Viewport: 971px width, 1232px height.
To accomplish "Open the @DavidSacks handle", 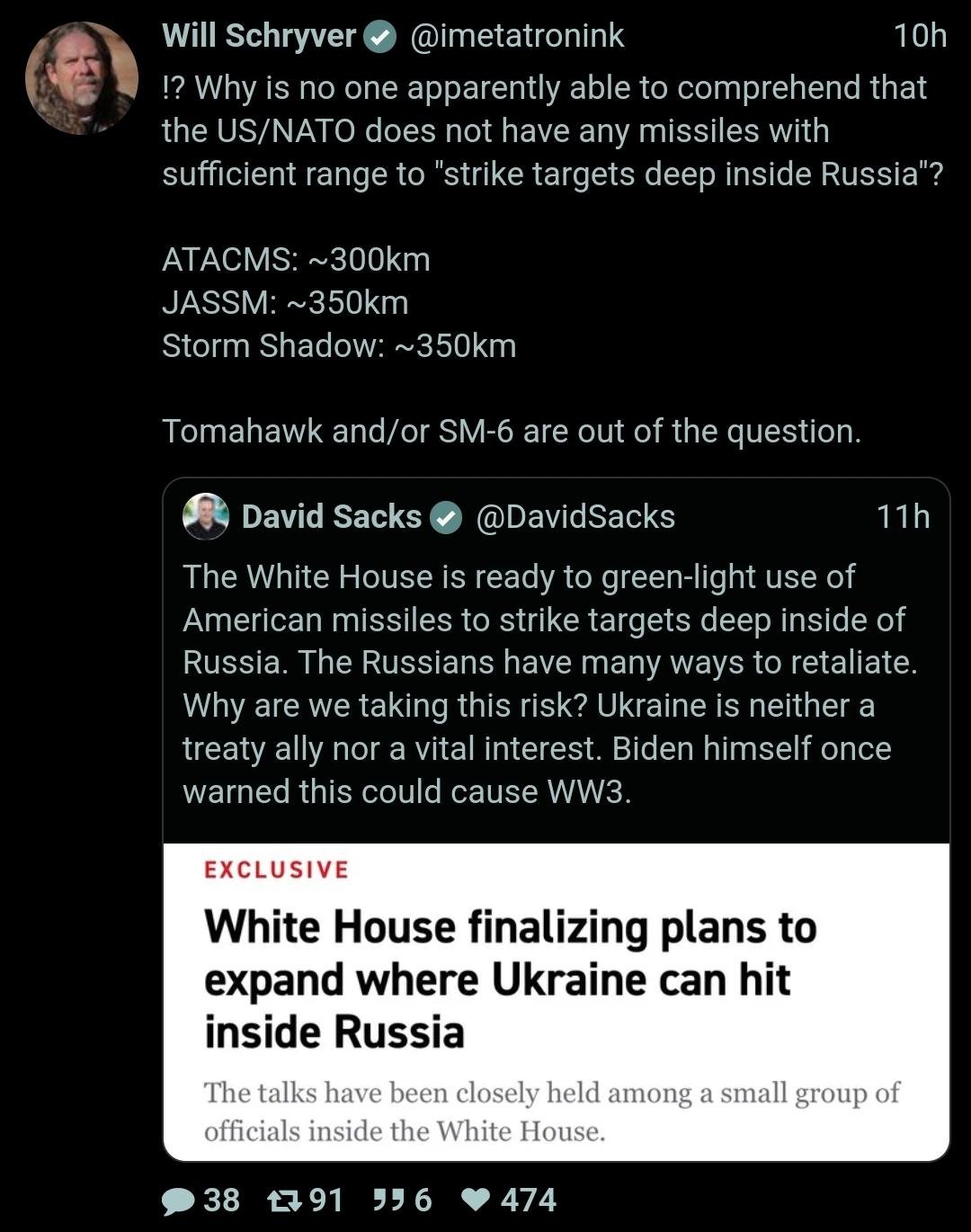I will coord(575,517).
